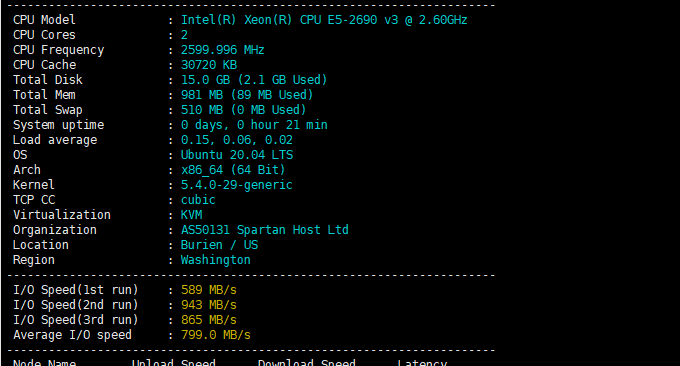
Task: Click the Region label
Action: pyautogui.click(x=34, y=260)
